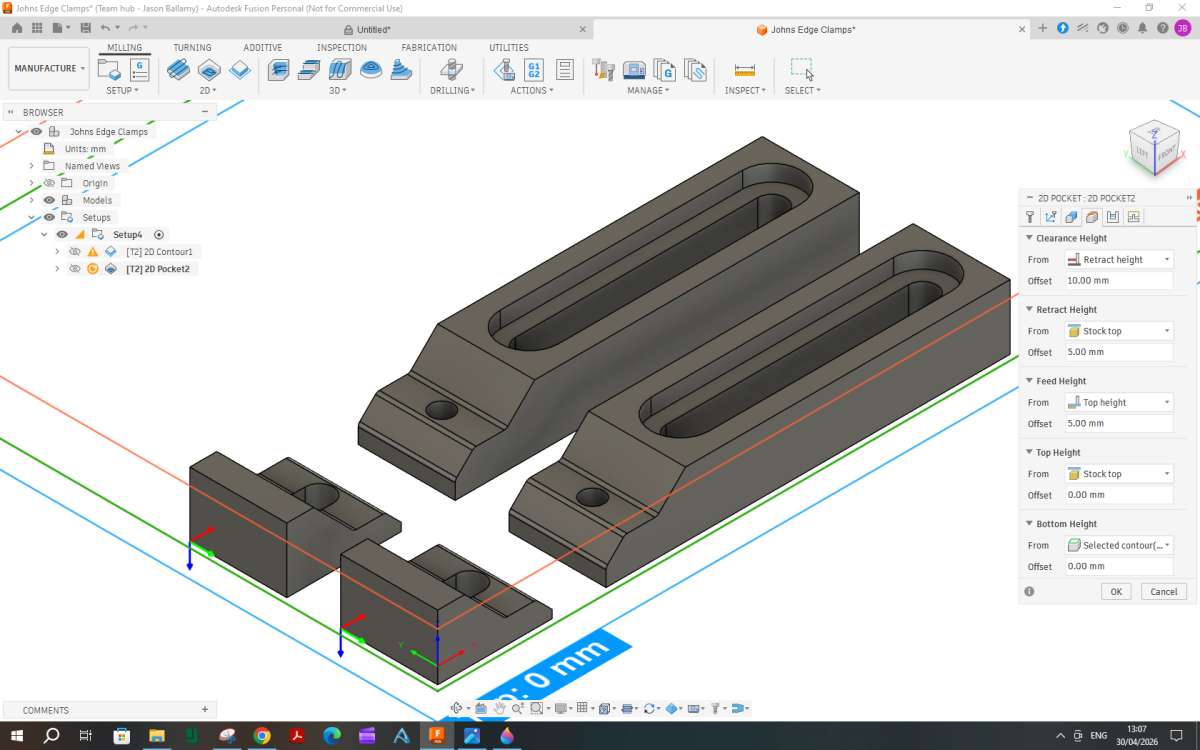Click the Bottom Height Offset field
Viewport: 1200px width, 750px height.
[x=1118, y=566]
